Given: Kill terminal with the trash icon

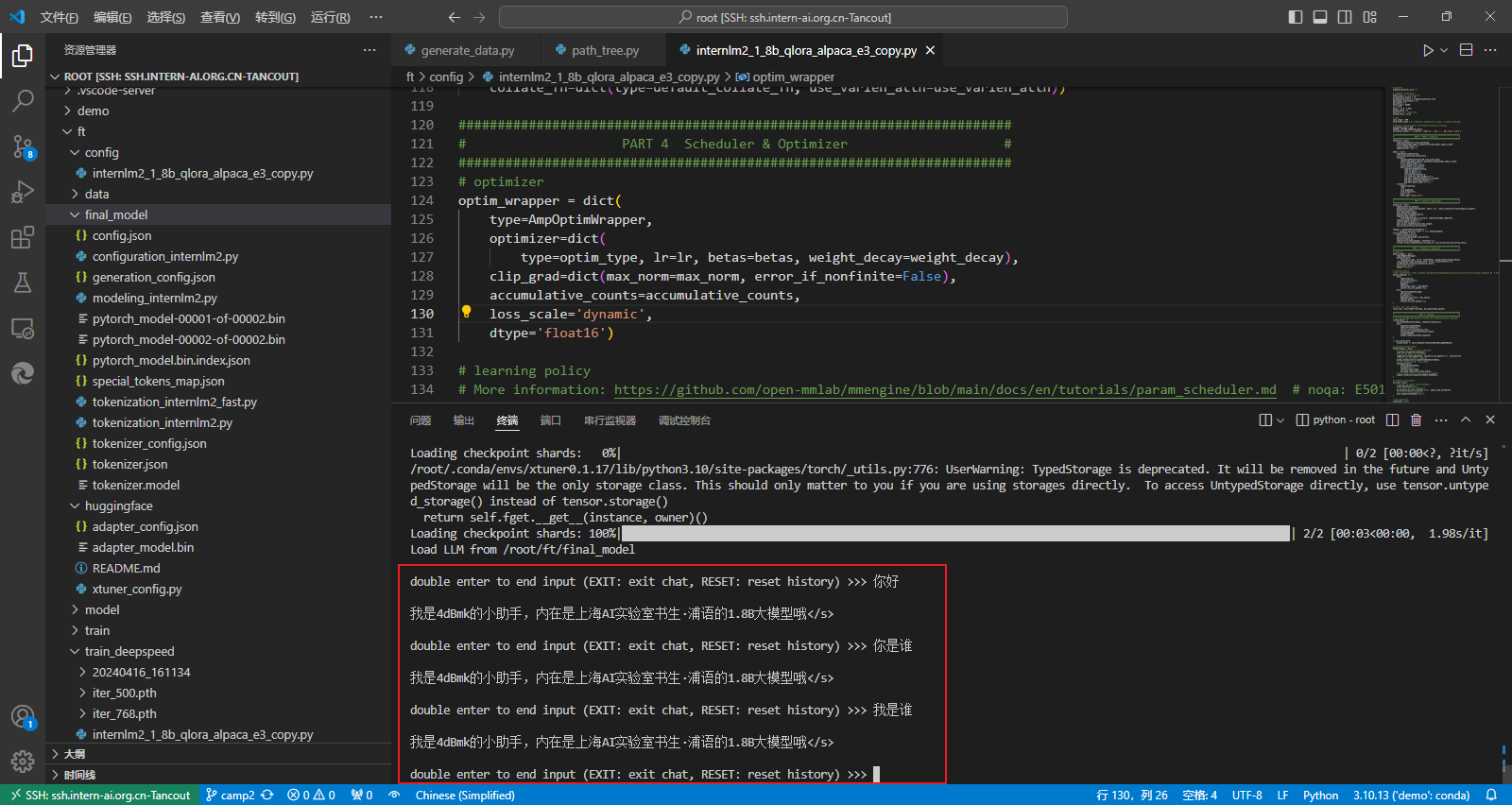Looking at the screenshot, I should tap(1416, 420).
